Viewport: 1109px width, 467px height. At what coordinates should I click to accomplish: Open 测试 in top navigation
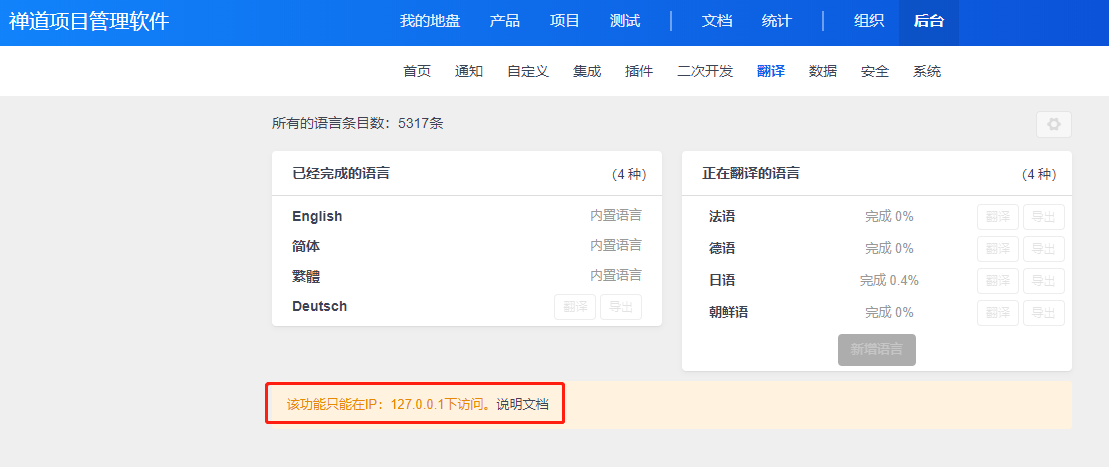tap(625, 21)
